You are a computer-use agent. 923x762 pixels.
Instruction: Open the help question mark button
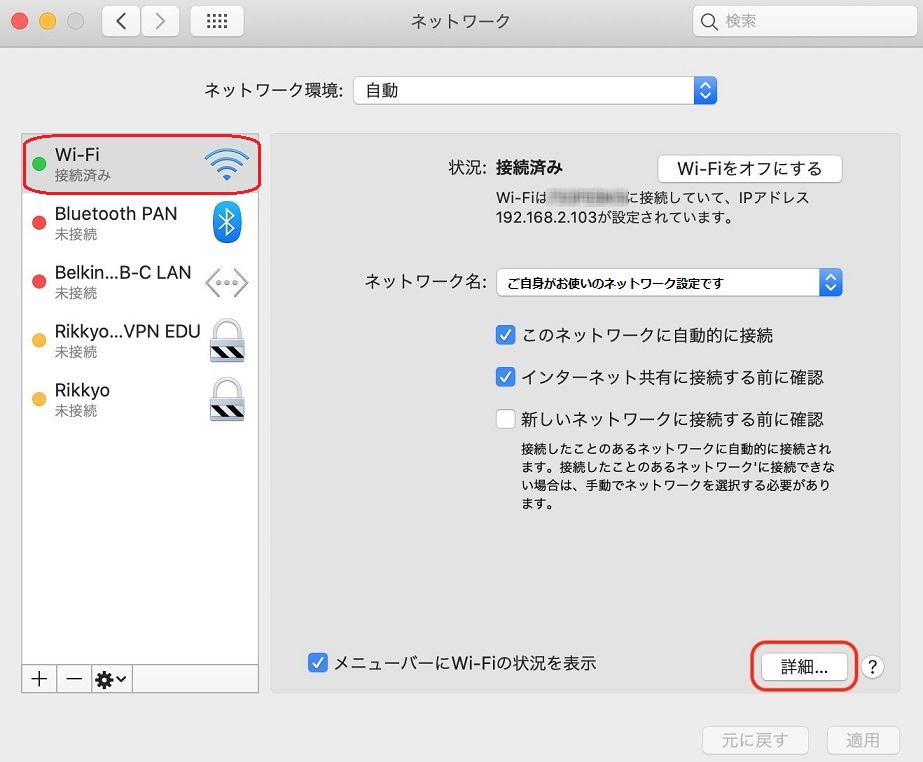[x=872, y=667]
